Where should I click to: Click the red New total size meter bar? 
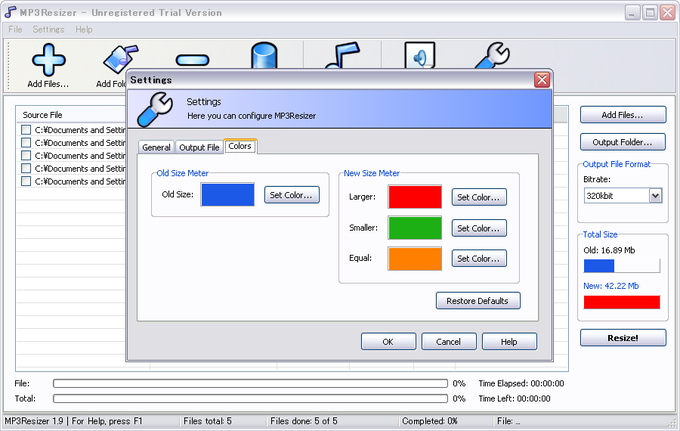click(x=622, y=302)
